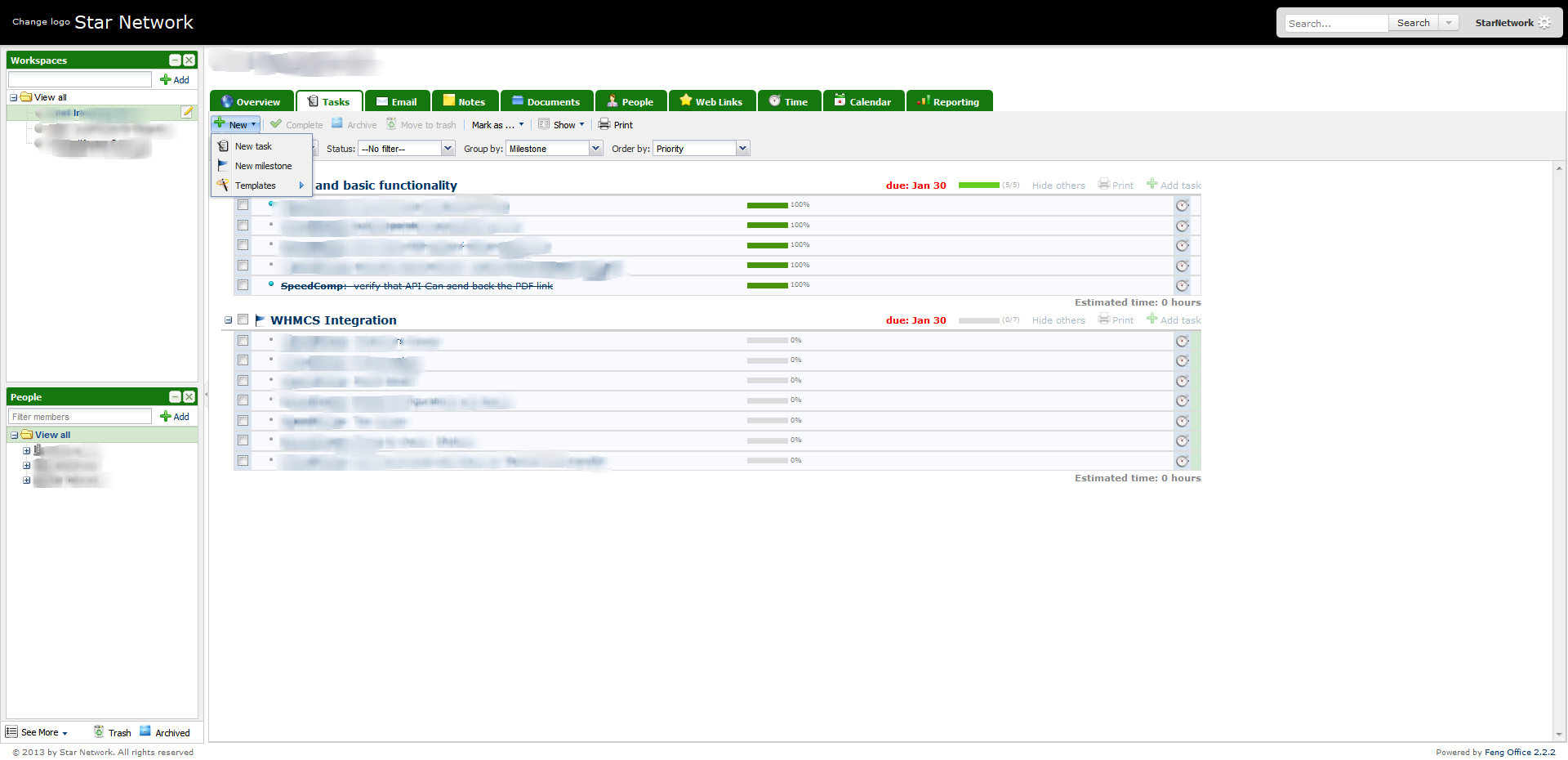The width and height of the screenshot is (1568, 760).
Task: Choose New milestone from the menu
Action: pos(263,166)
